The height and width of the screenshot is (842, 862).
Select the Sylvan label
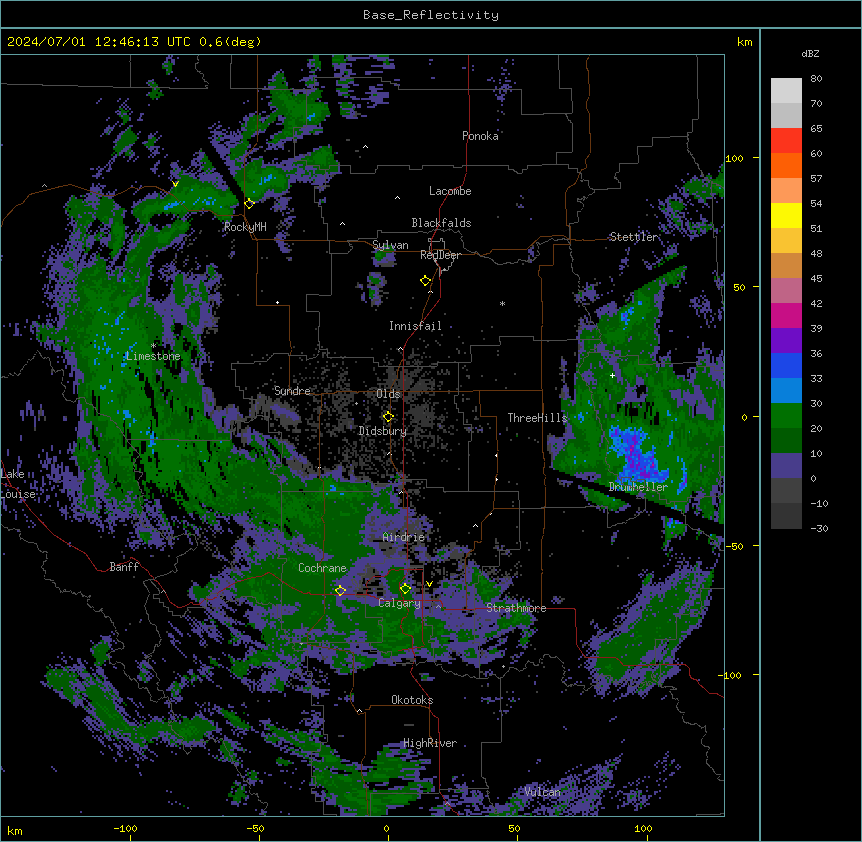click(390, 246)
